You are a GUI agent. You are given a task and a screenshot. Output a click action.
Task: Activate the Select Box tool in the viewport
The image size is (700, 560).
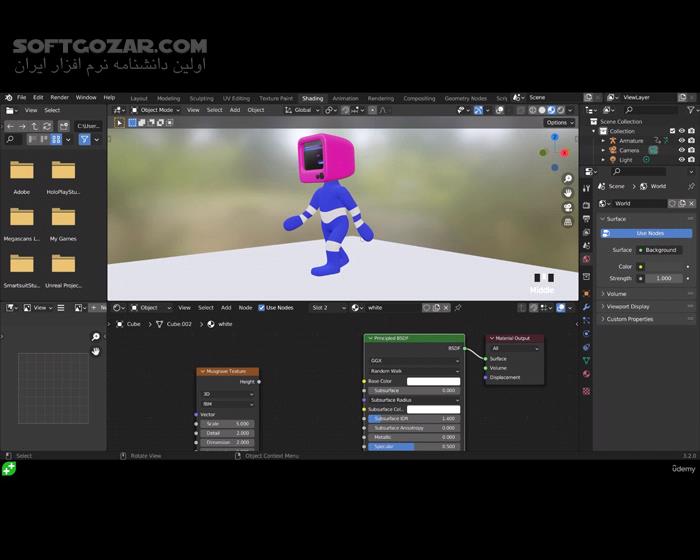click(119, 123)
